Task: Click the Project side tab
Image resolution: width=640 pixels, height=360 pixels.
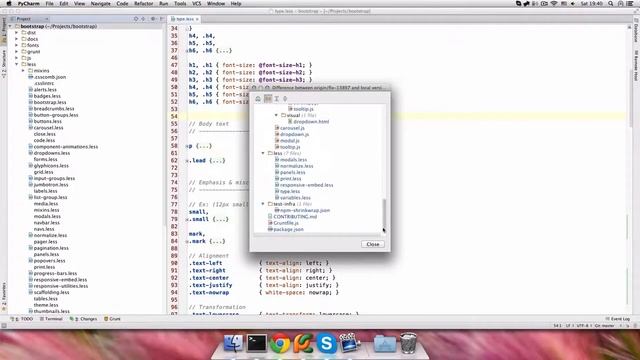Action: pos(4,30)
